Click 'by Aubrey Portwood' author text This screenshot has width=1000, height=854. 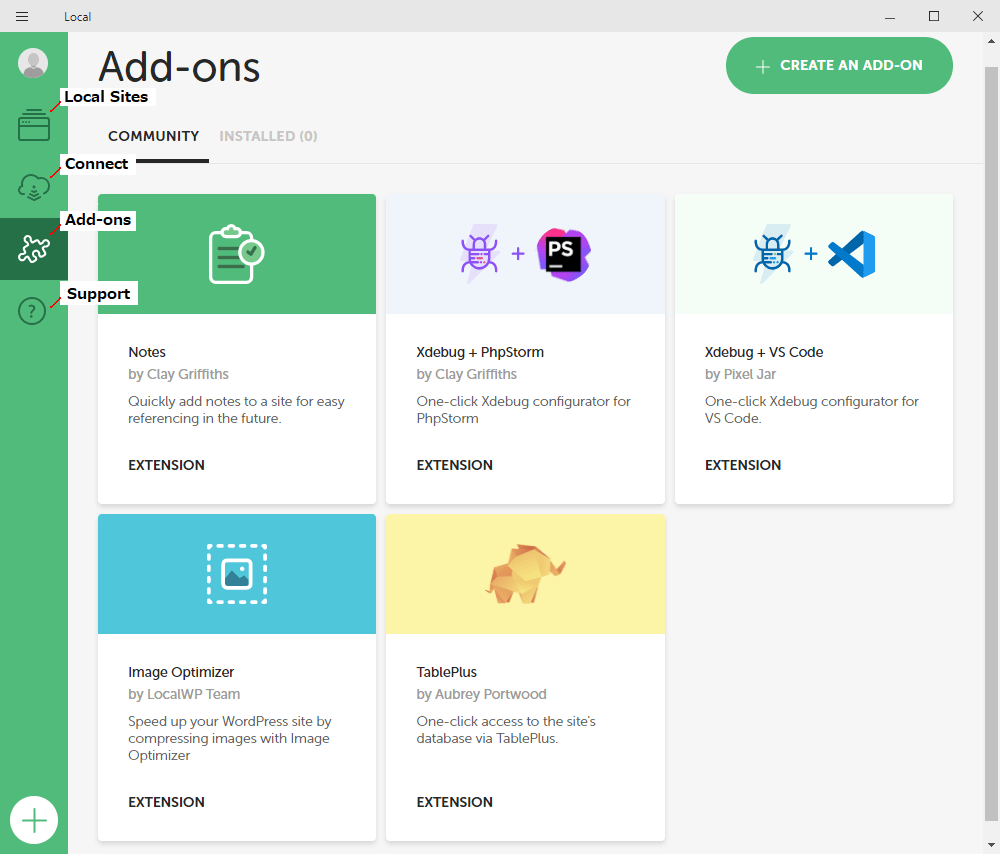click(x=482, y=695)
